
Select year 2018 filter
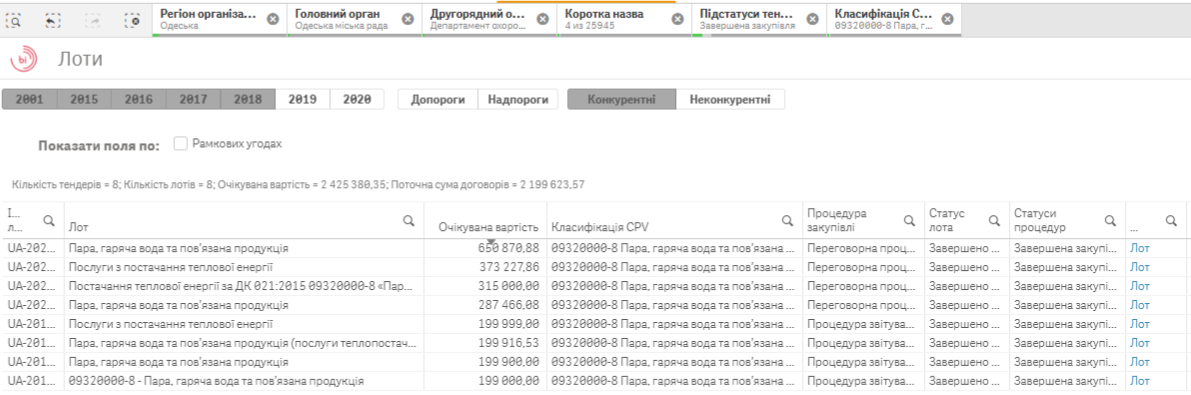click(x=248, y=100)
